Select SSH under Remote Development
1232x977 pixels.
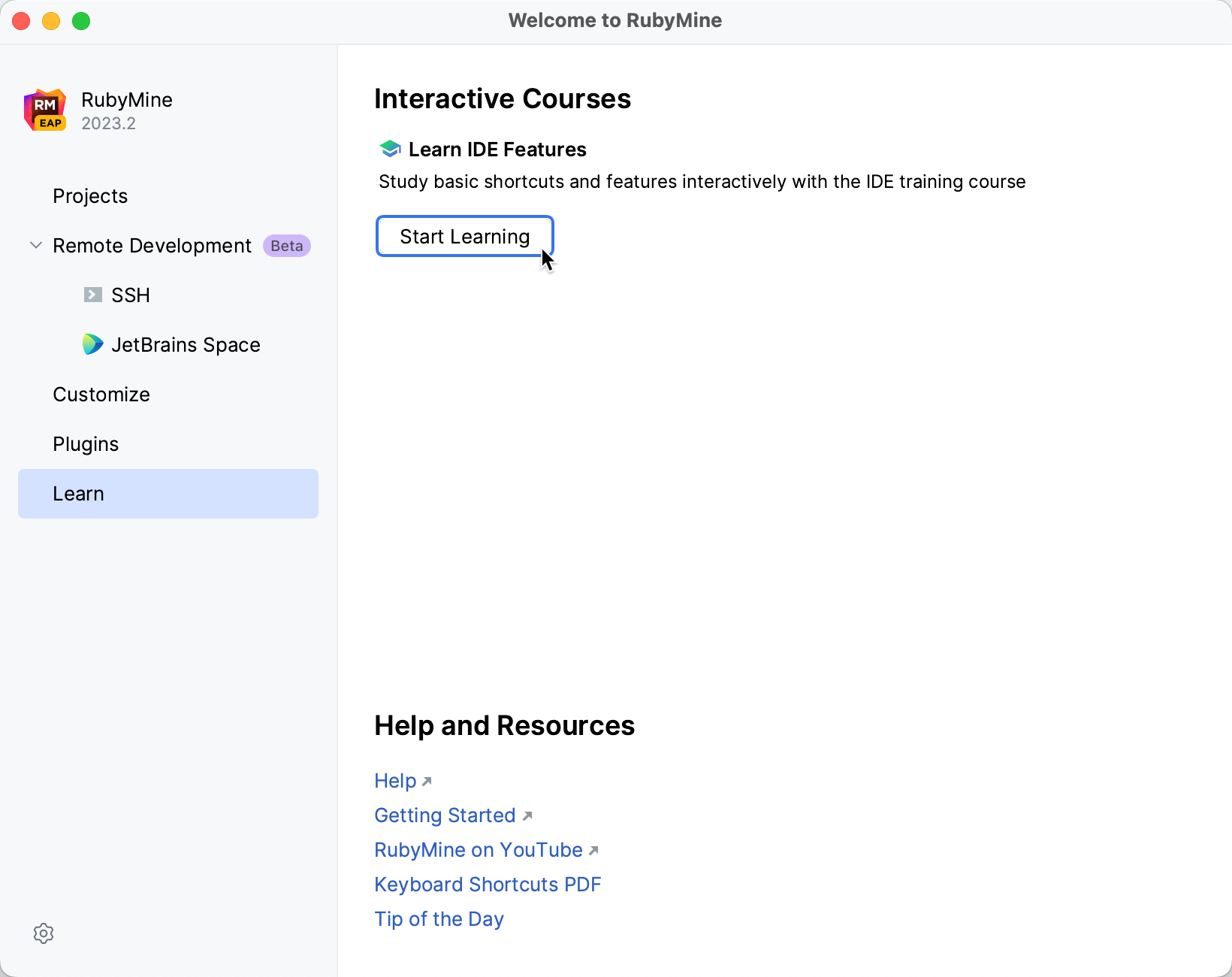(131, 295)
